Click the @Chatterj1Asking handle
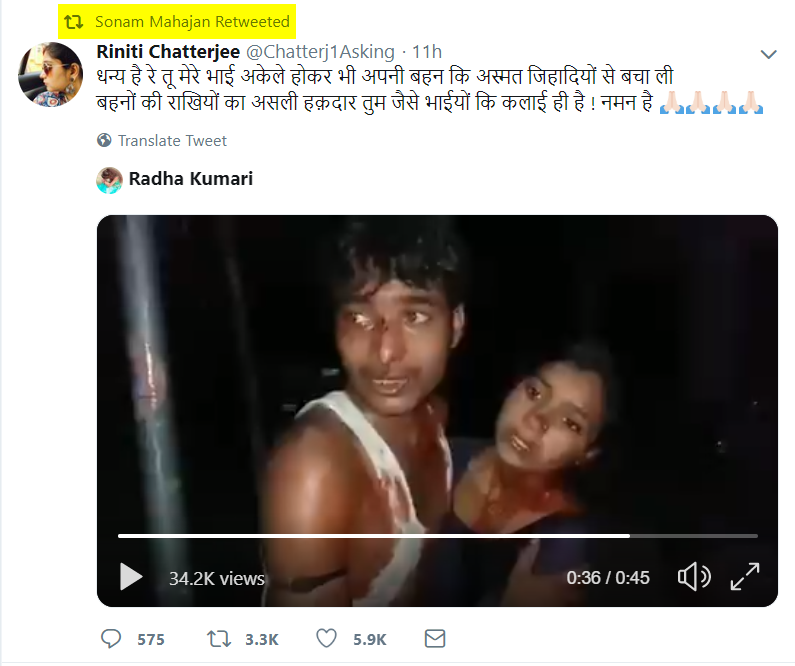This screenshot has height=666, width=795. click(x=320, y=52)
